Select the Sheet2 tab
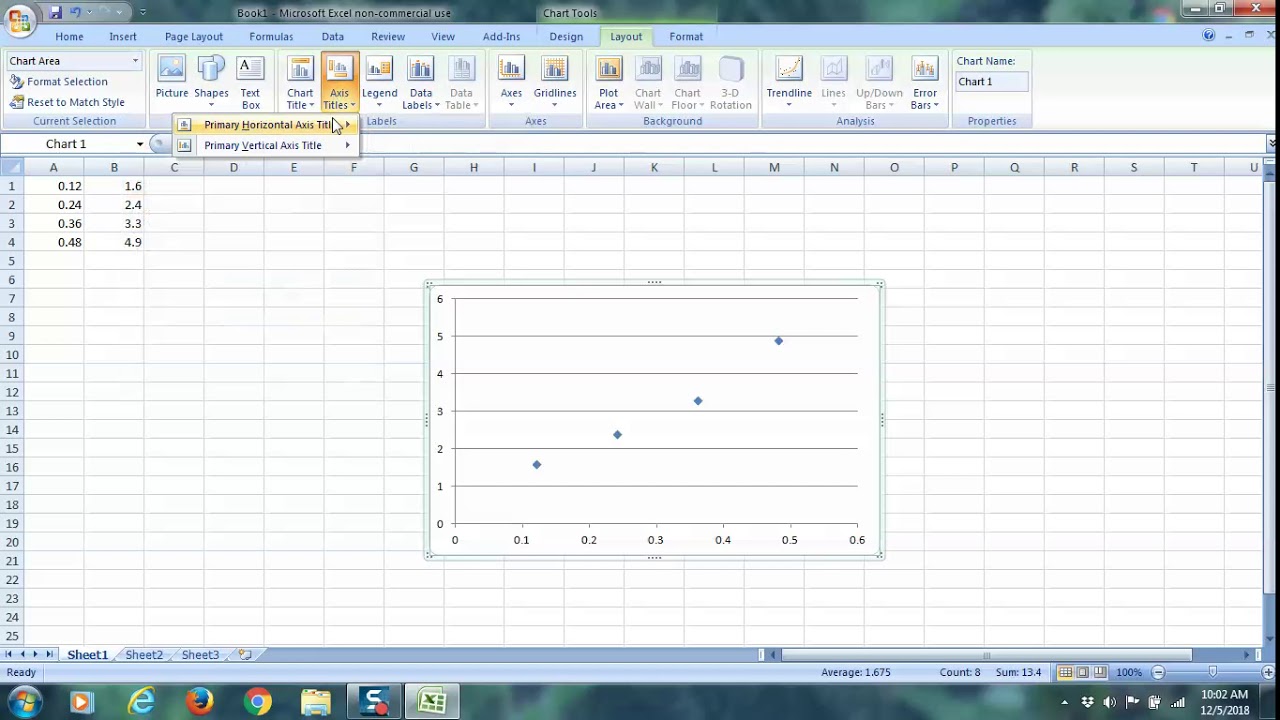The height and width of the screenshot is (720, 1280). [x=144, y=655]
